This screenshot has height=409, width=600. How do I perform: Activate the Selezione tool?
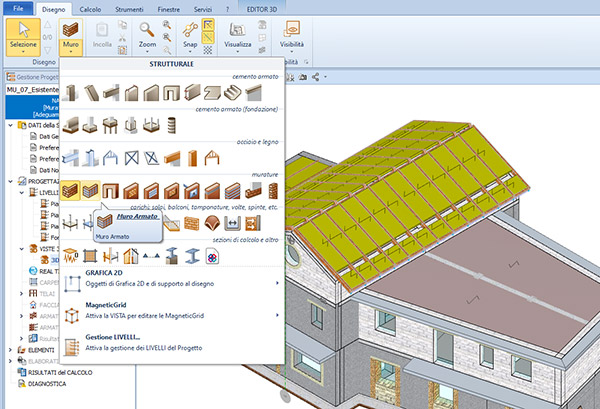[x=23, y=37]
